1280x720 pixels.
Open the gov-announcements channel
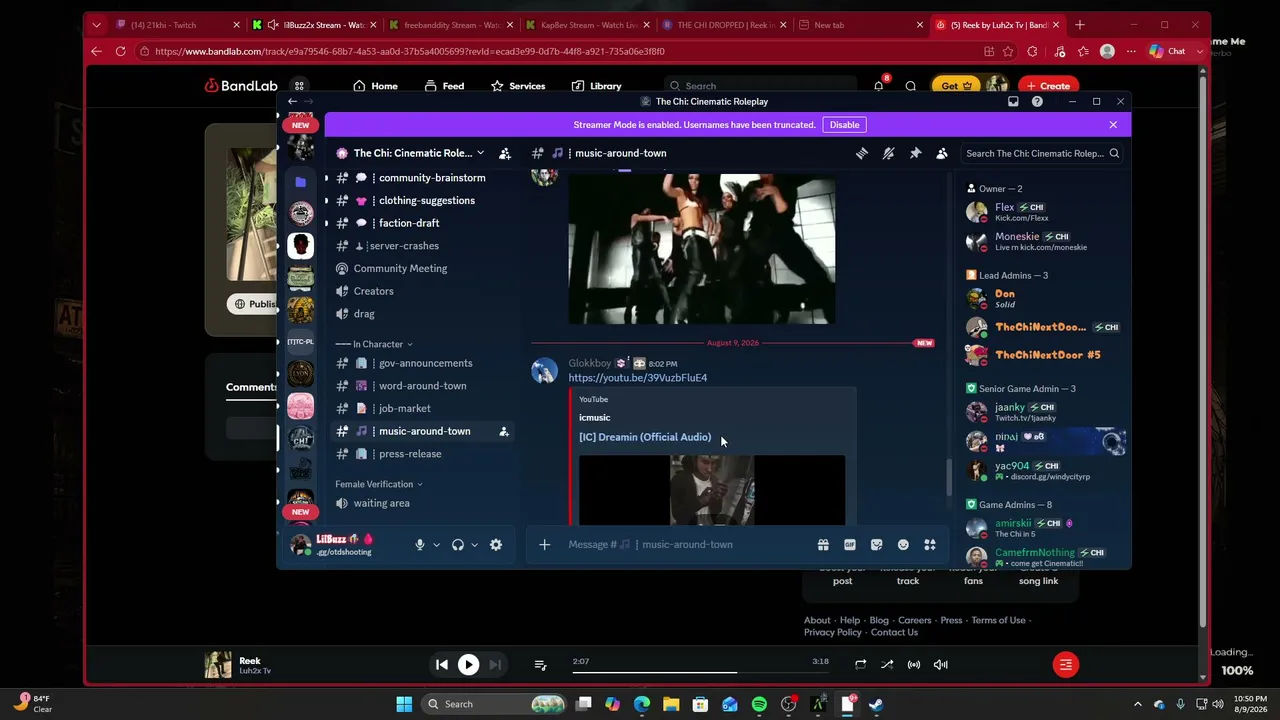422,363
